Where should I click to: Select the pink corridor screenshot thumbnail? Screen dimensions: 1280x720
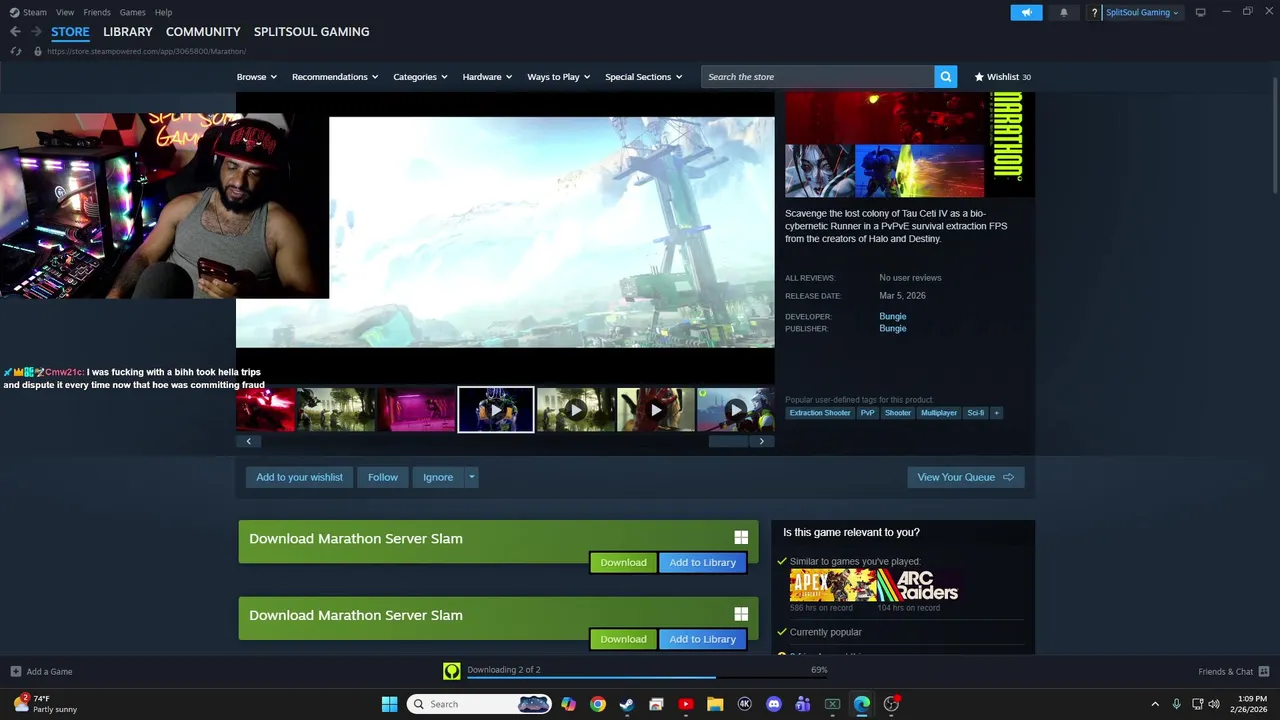pos(416,410)
